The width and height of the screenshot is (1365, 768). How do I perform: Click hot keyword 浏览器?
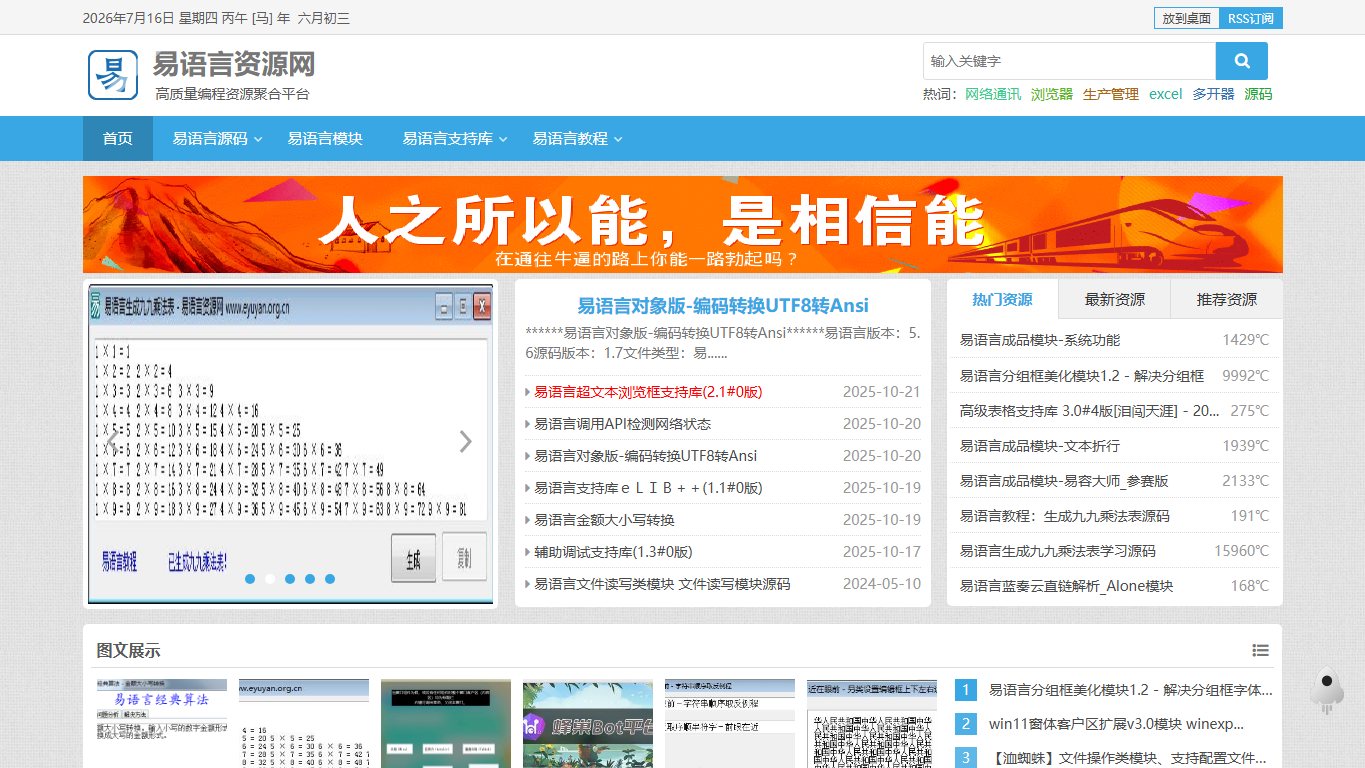(1052, 94)
